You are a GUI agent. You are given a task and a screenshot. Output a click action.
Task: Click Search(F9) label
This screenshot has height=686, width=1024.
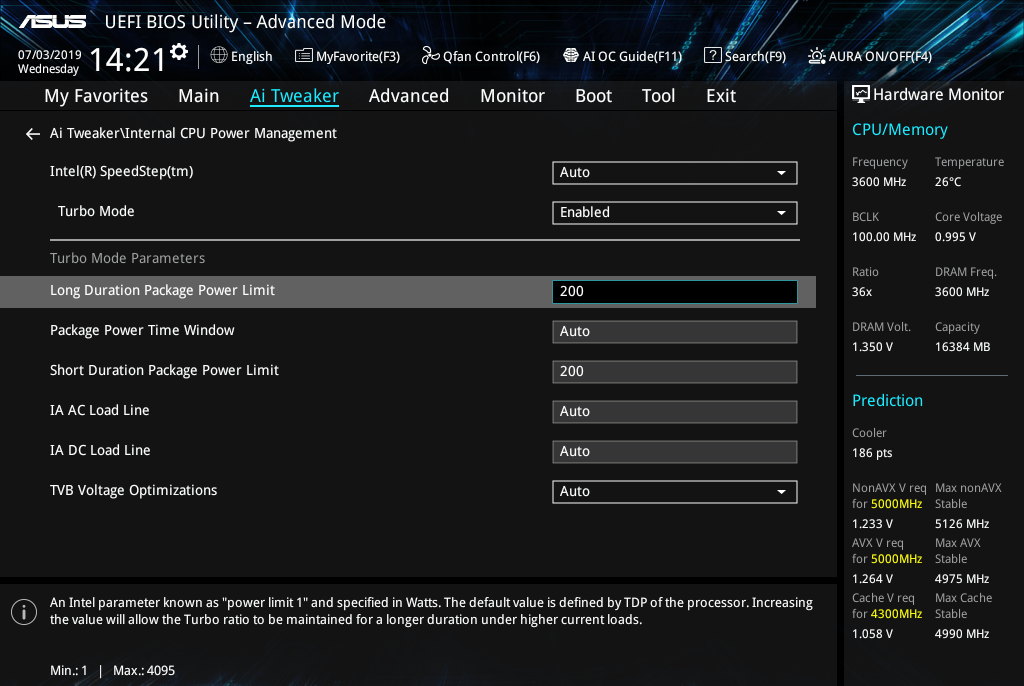click(755, 56)
